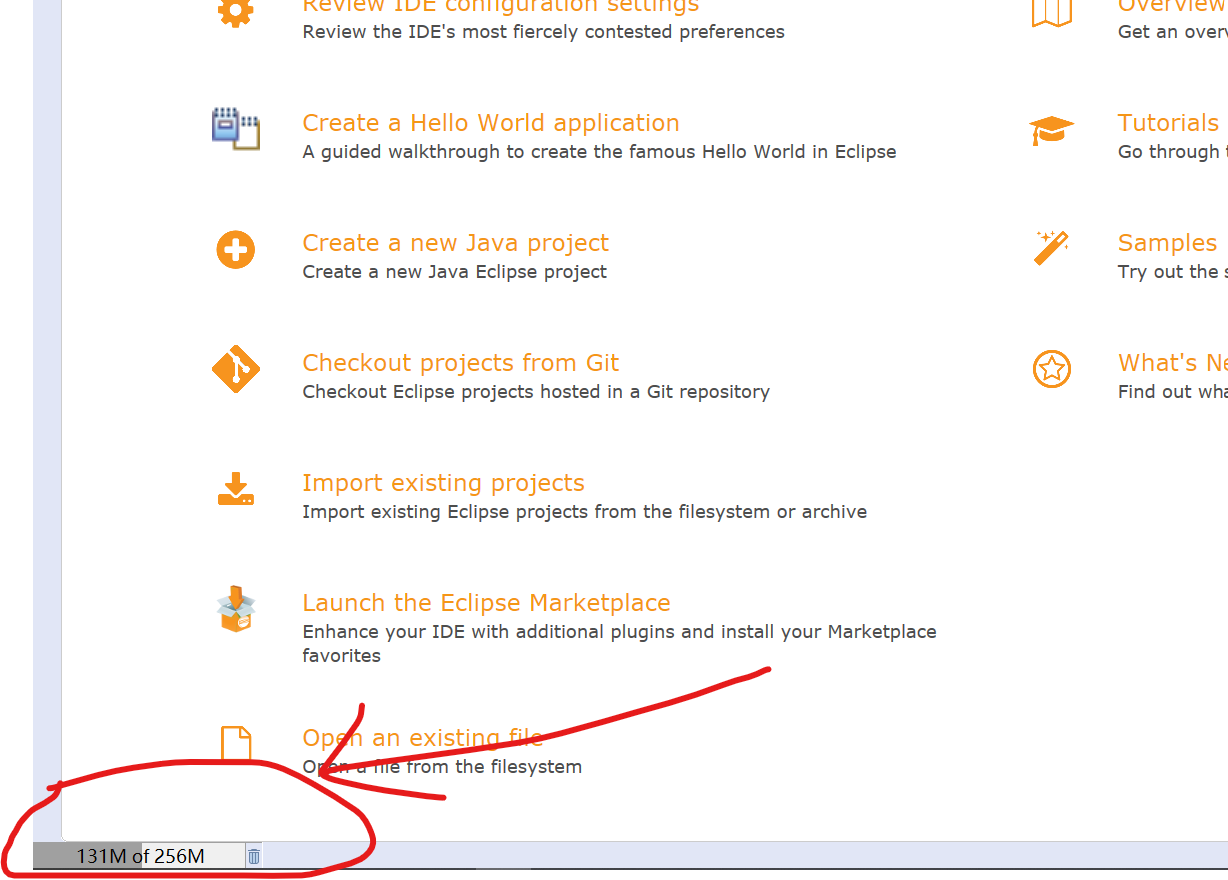Open the Samples link
Viewport: 1228px width, 880px height.
(x=1167, y=243)
